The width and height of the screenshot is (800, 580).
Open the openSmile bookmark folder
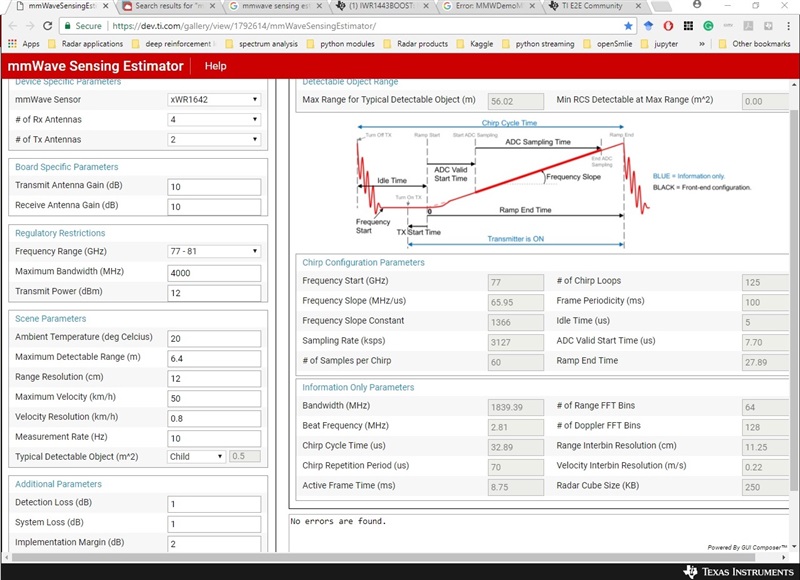tap(608, 44)
